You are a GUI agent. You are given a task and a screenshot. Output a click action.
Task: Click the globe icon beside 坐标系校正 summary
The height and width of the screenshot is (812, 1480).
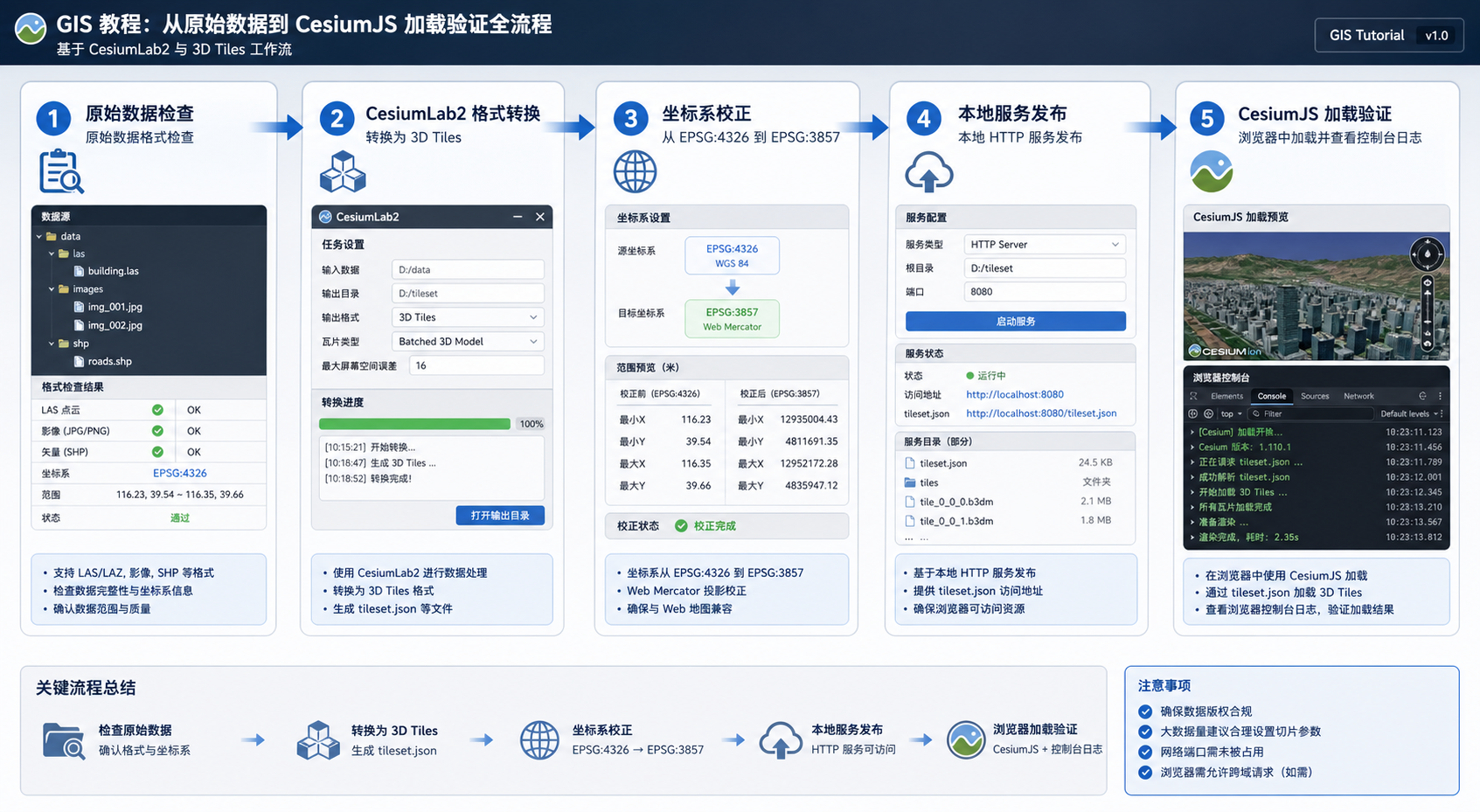[x=539, y=740]
